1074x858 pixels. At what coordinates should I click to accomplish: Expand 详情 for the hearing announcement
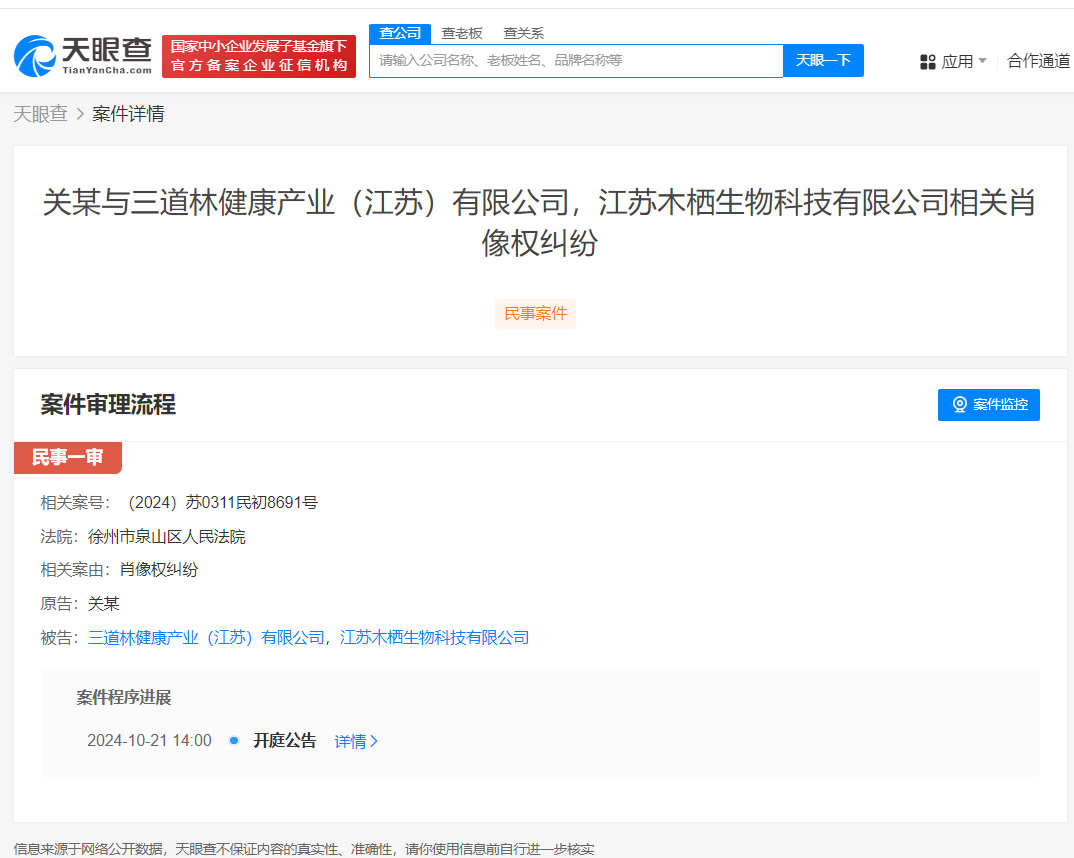356,740
